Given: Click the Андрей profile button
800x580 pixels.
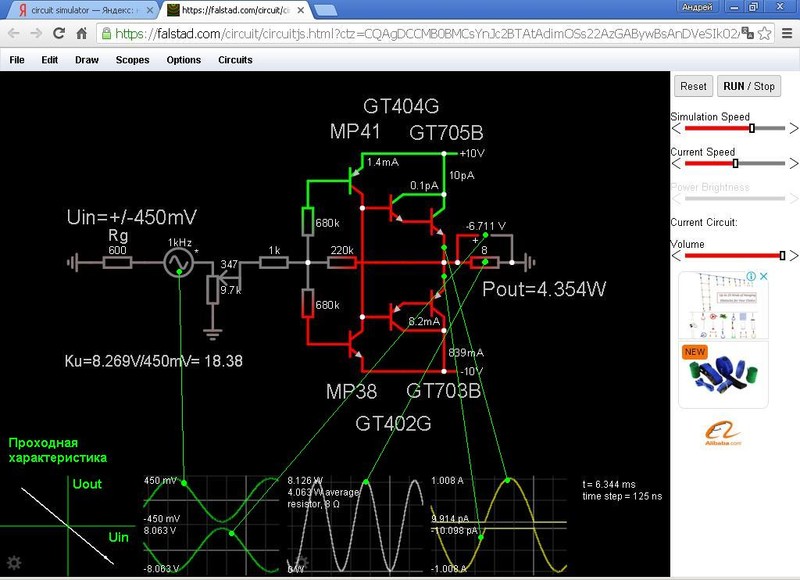Looking at the screenshot, I should 697,7.
